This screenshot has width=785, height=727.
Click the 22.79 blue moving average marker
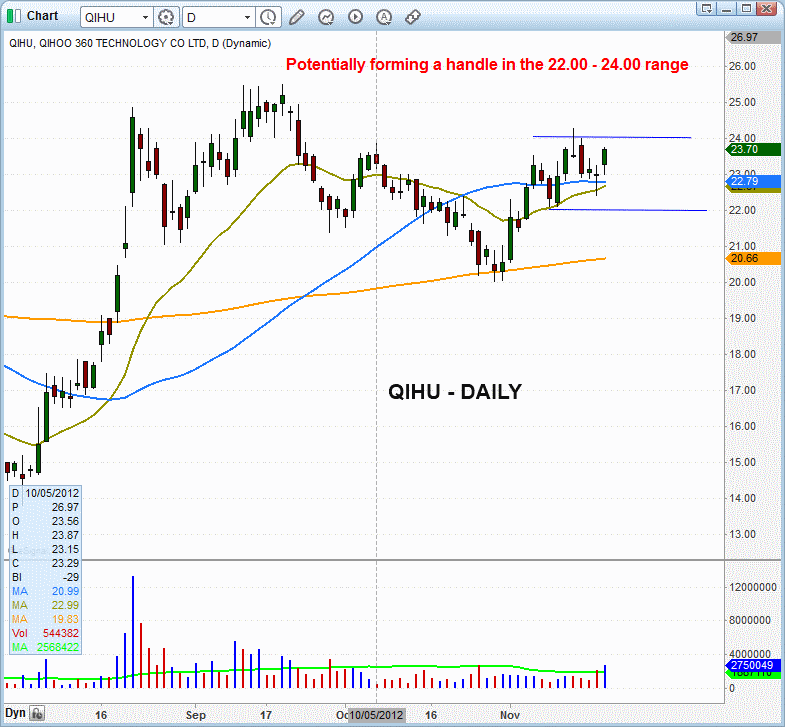click(753, 181)
